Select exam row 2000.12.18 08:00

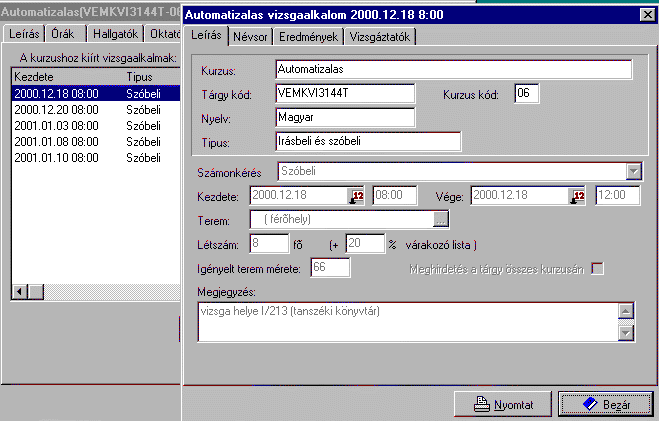[x=96, y=93]
